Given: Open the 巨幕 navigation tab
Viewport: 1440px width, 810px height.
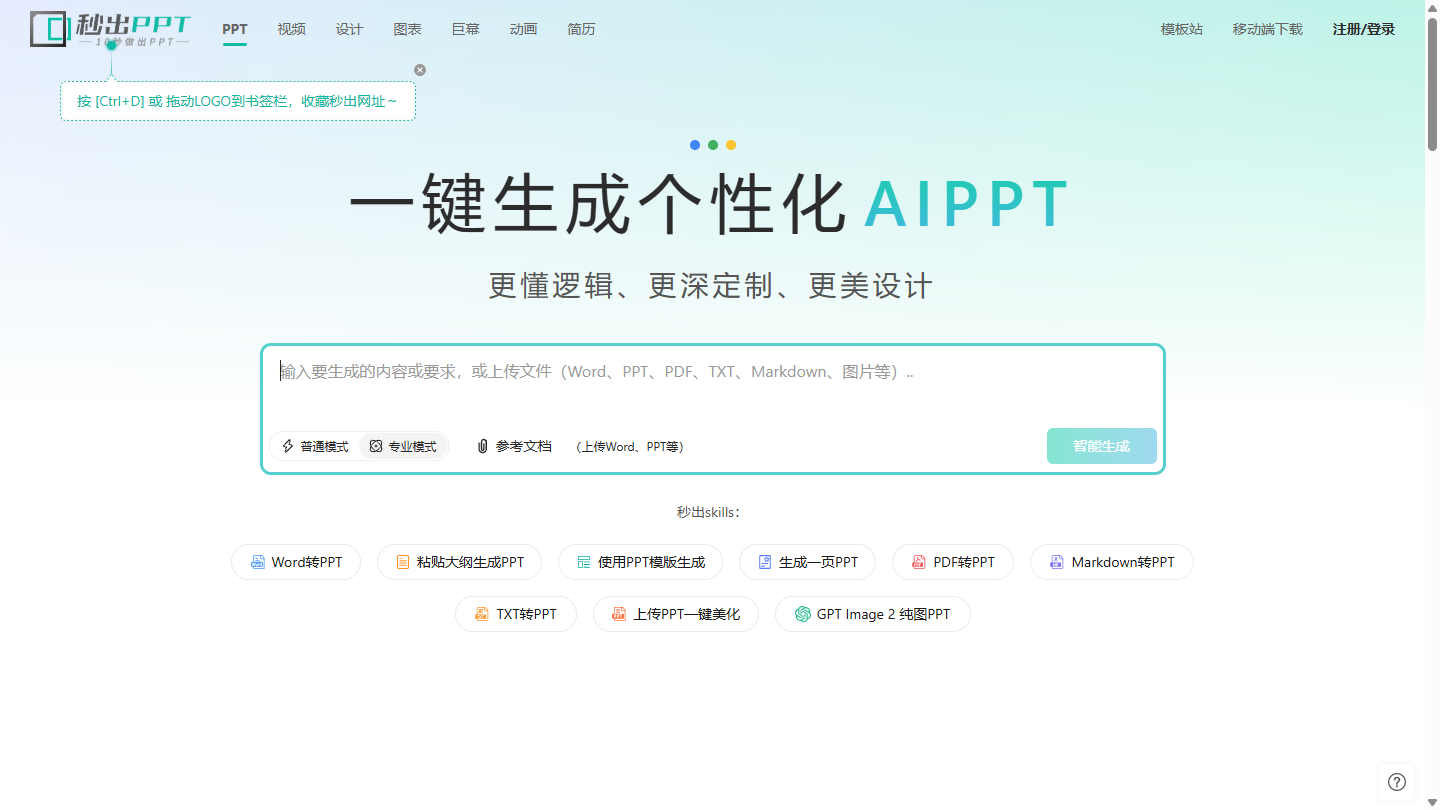Looking at the screenshot, I should point(466,29).
